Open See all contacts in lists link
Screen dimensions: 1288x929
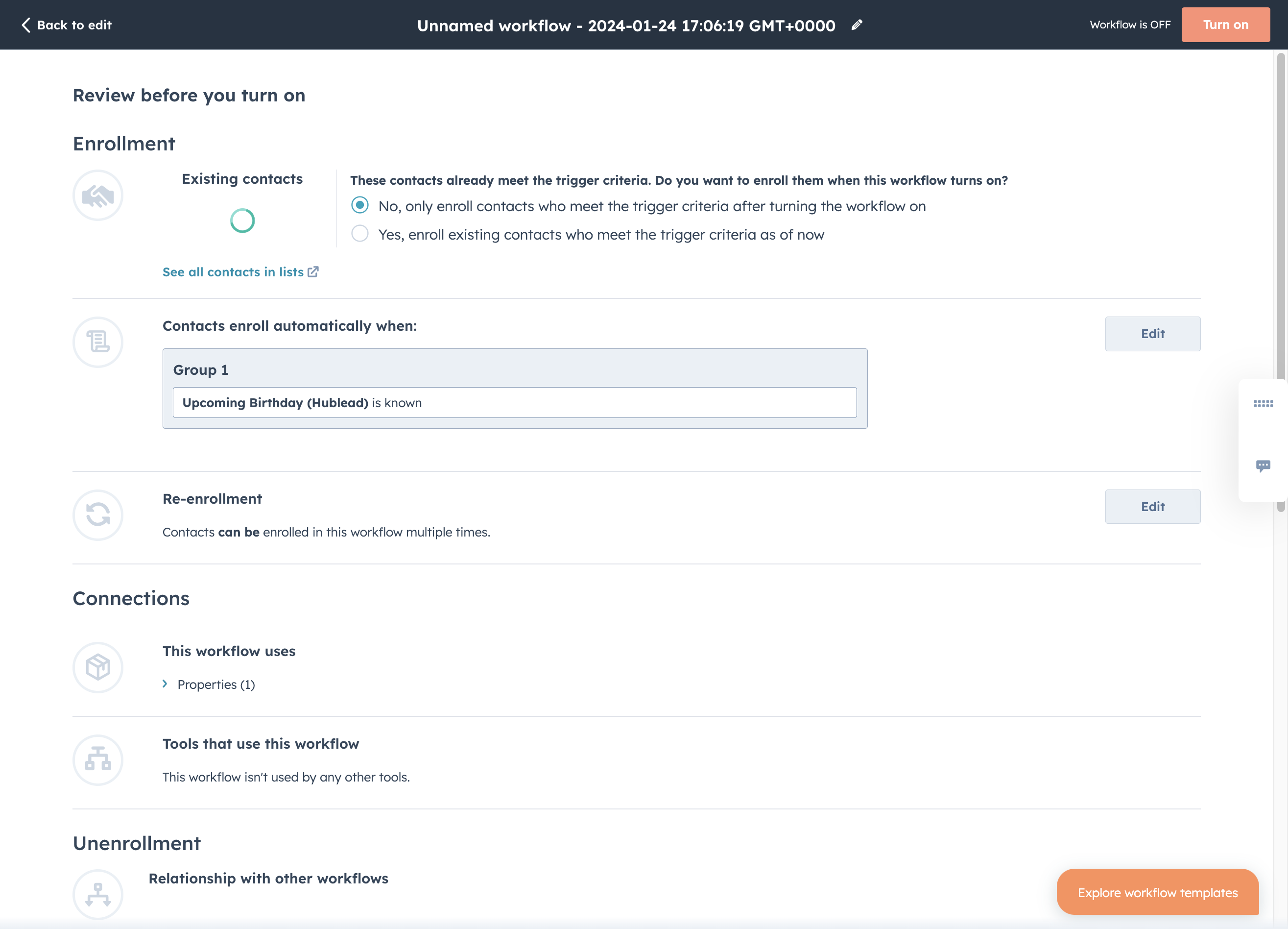(x=233, y=272)
